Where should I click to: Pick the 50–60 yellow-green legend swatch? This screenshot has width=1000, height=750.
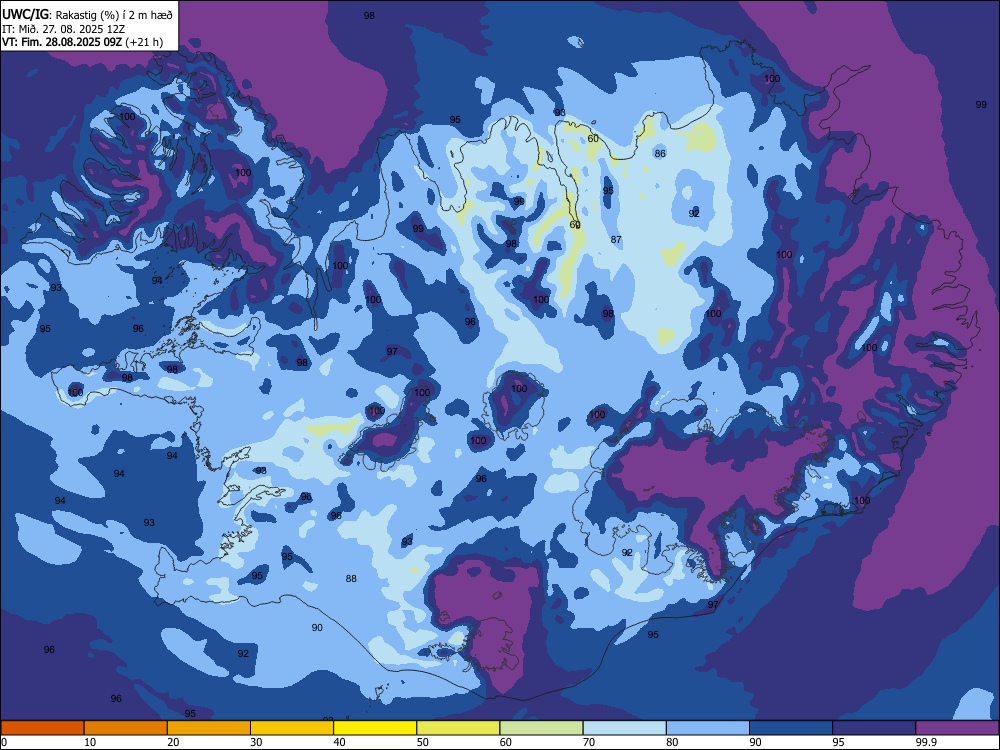coord(459,728)
